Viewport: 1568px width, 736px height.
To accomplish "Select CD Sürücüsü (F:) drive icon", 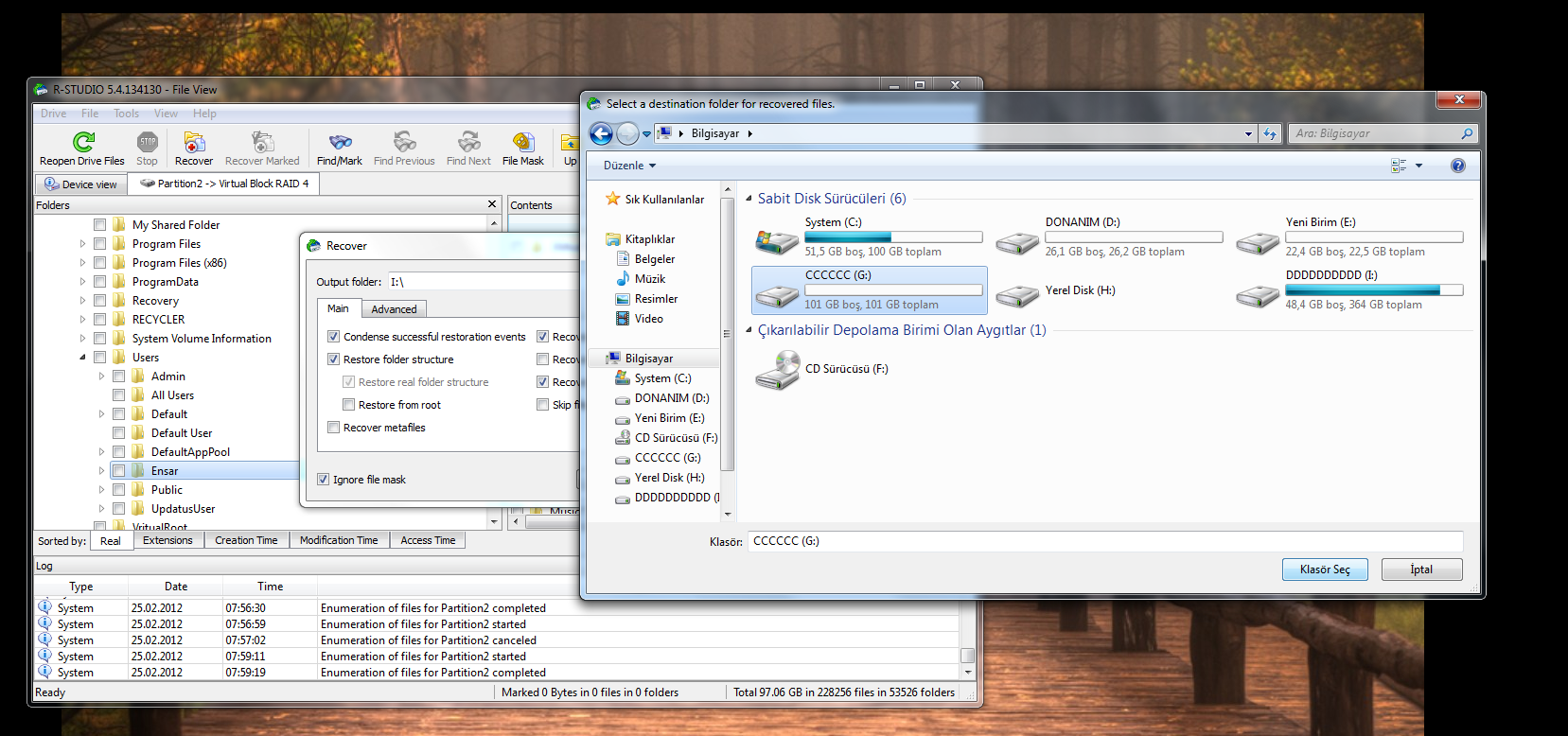I will click(x=778, y=370).
